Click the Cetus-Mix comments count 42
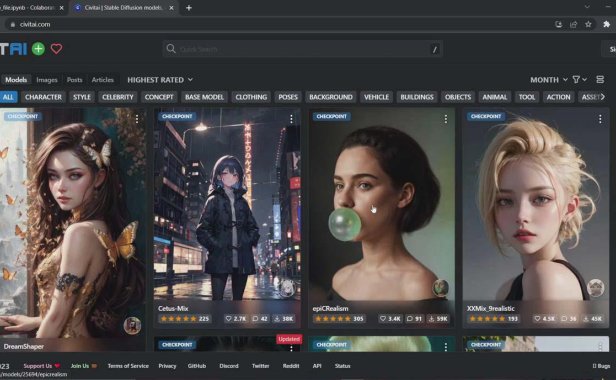616x380 pixels. (260, 319)
